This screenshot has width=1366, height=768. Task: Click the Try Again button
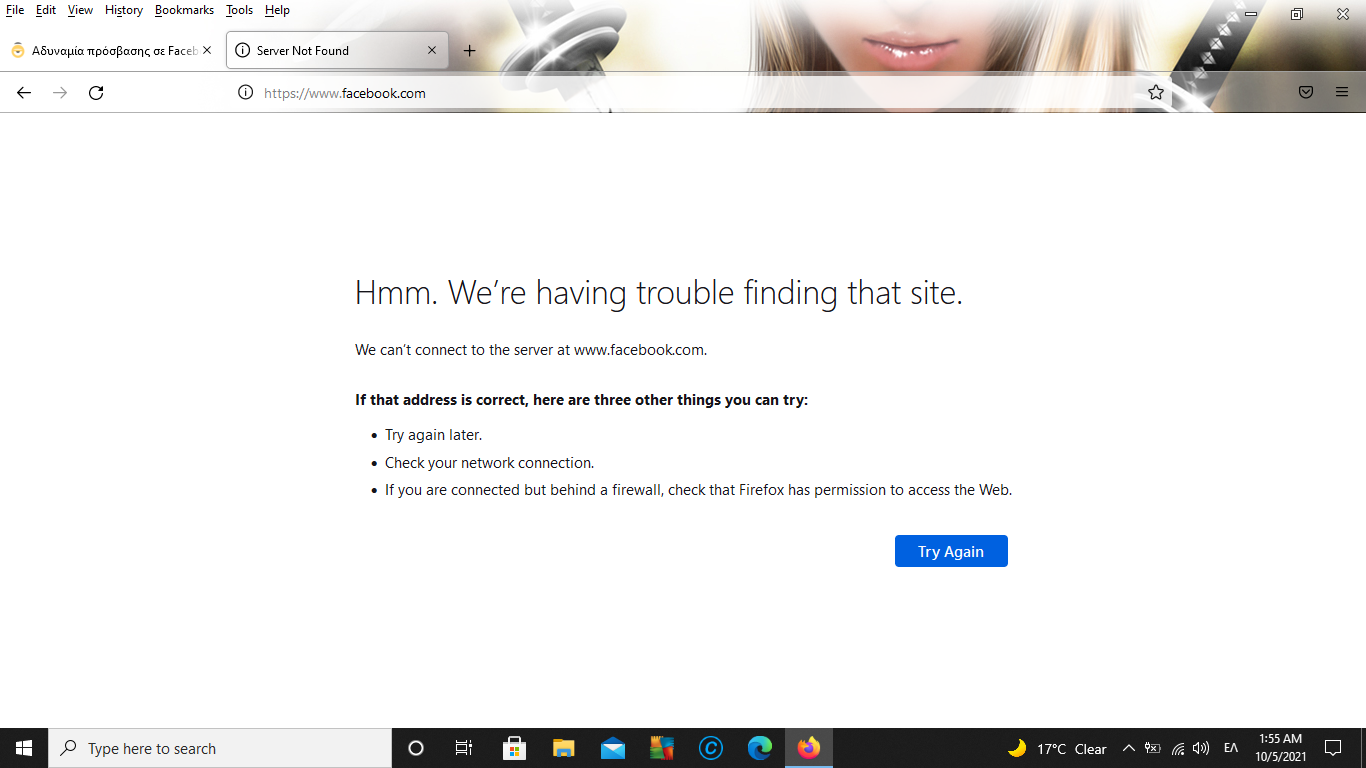coord(951,551)
